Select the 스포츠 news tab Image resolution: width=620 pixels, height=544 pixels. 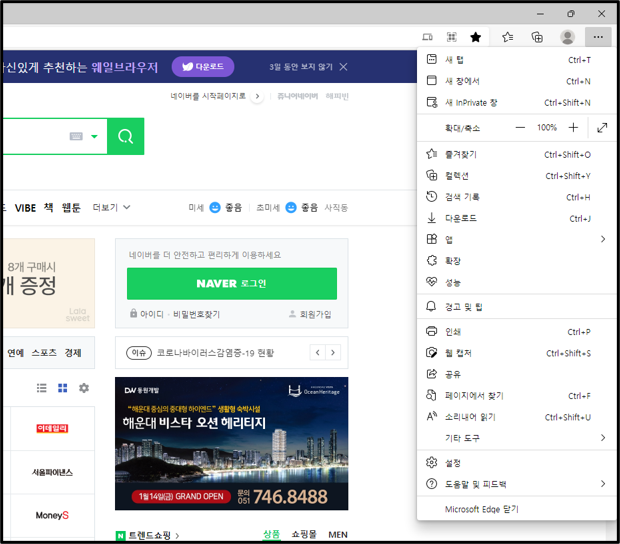pyautogui.click(x=44, y=353)
